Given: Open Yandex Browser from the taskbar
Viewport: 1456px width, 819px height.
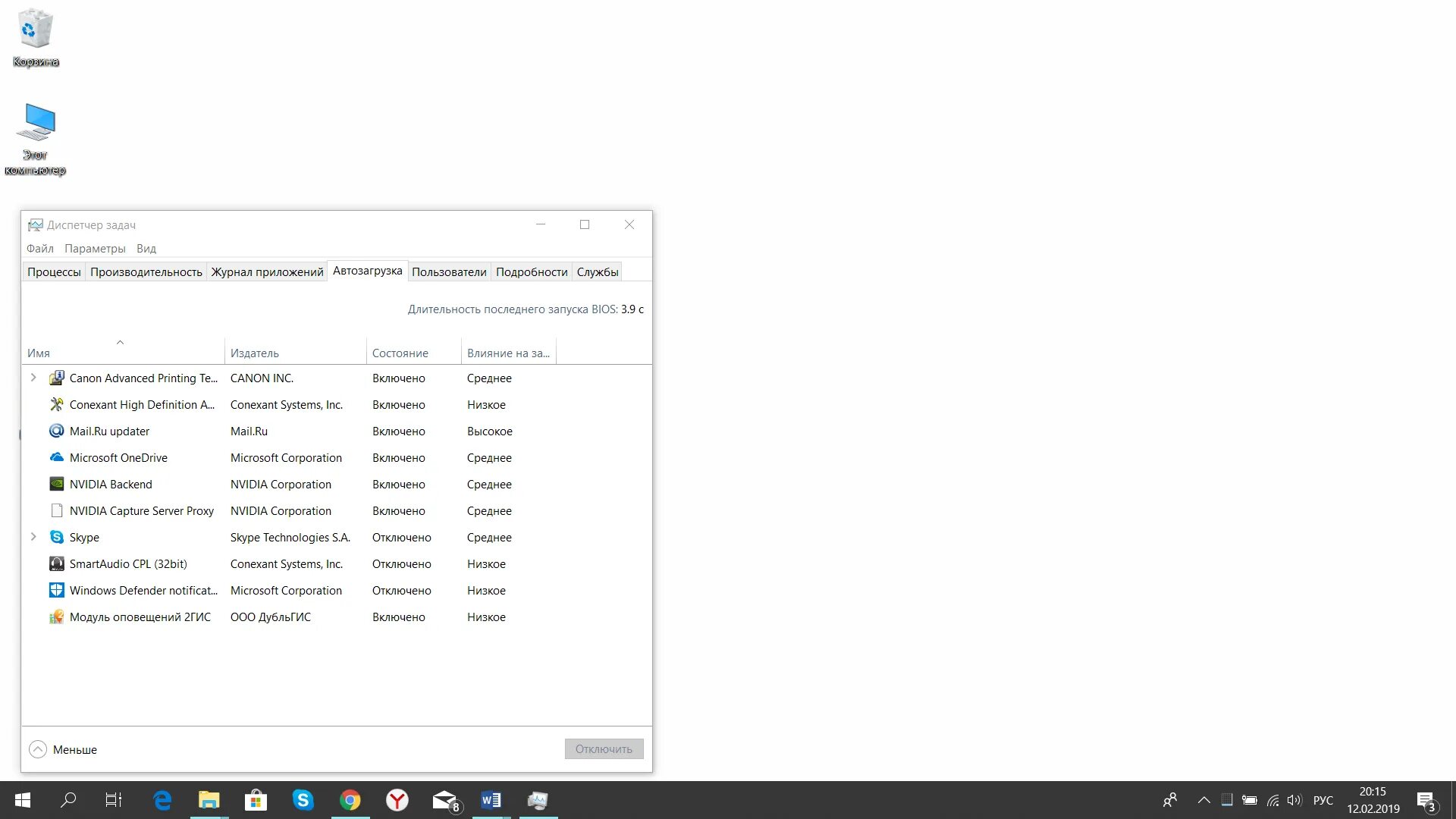Looking at the screenshot, I should pyautogui.click(x=397, y=800).
